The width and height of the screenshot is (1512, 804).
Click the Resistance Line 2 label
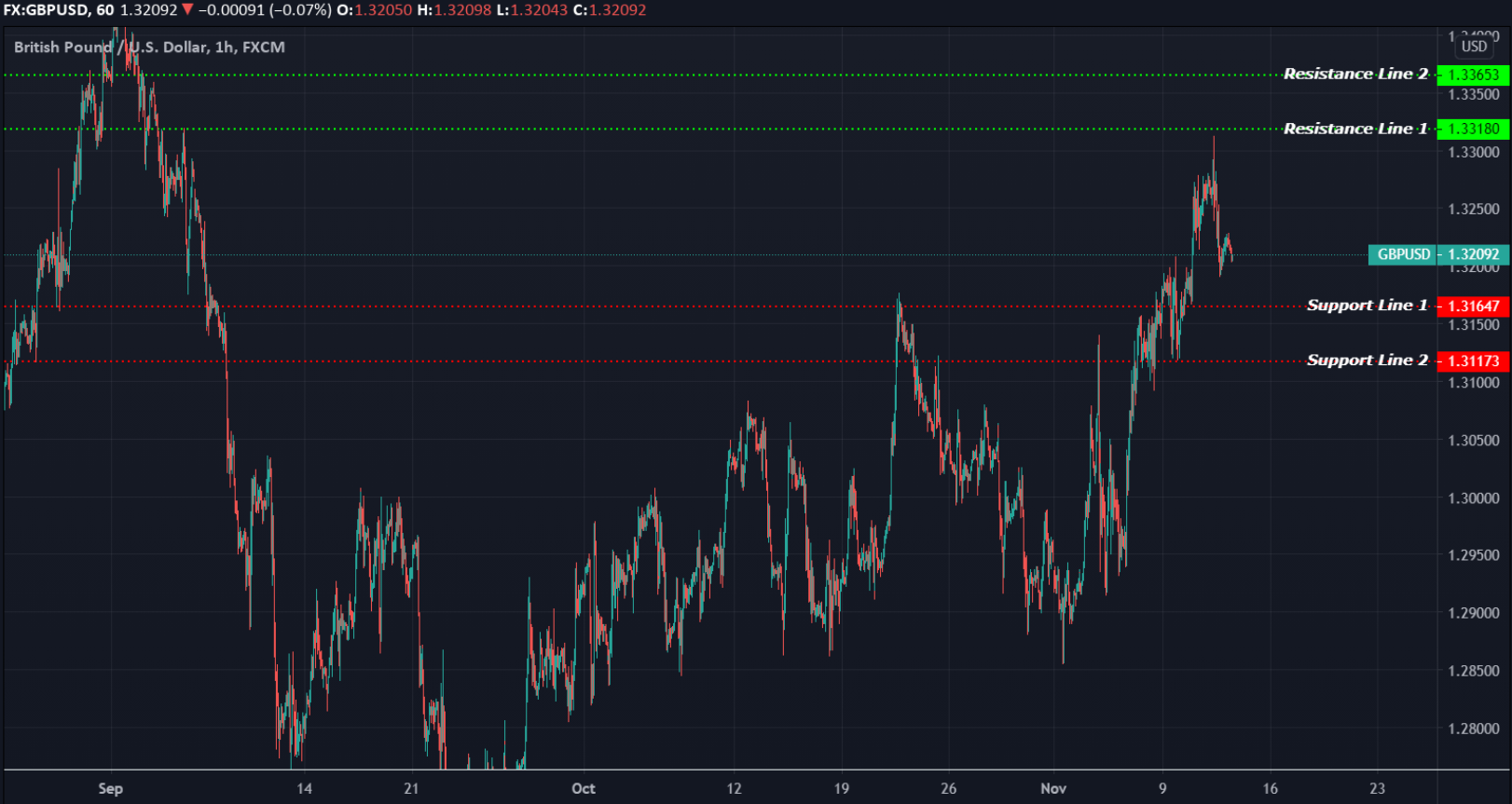1355,74
